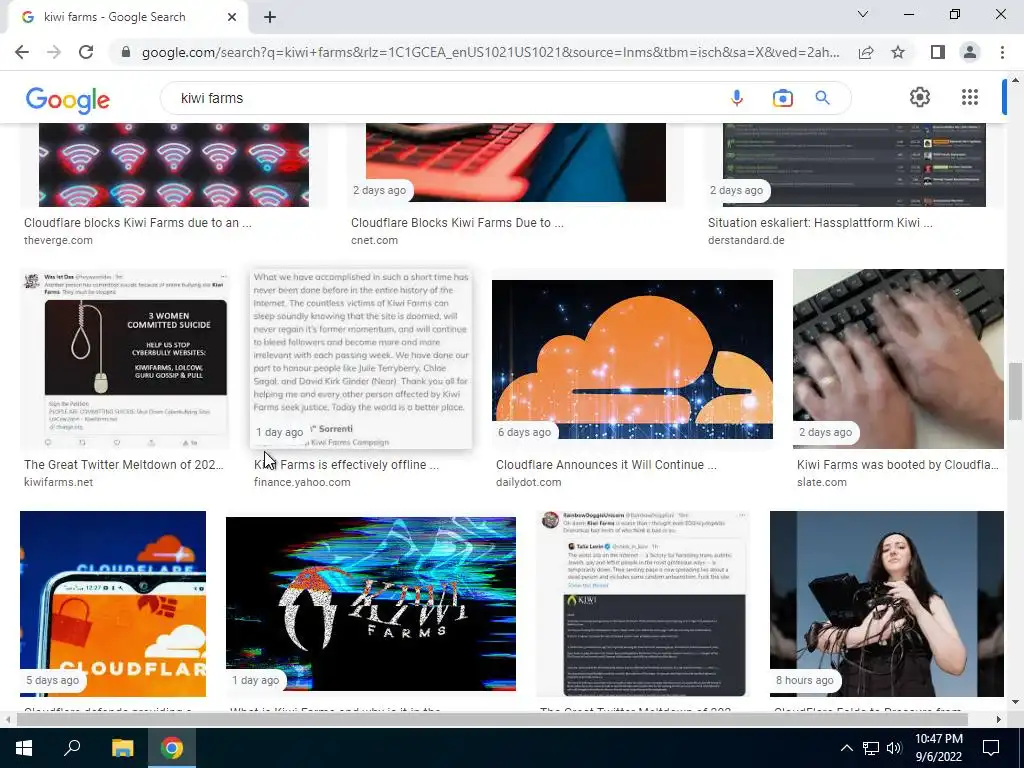
Task: Click theverge.com source text
Action: [58, 240]
